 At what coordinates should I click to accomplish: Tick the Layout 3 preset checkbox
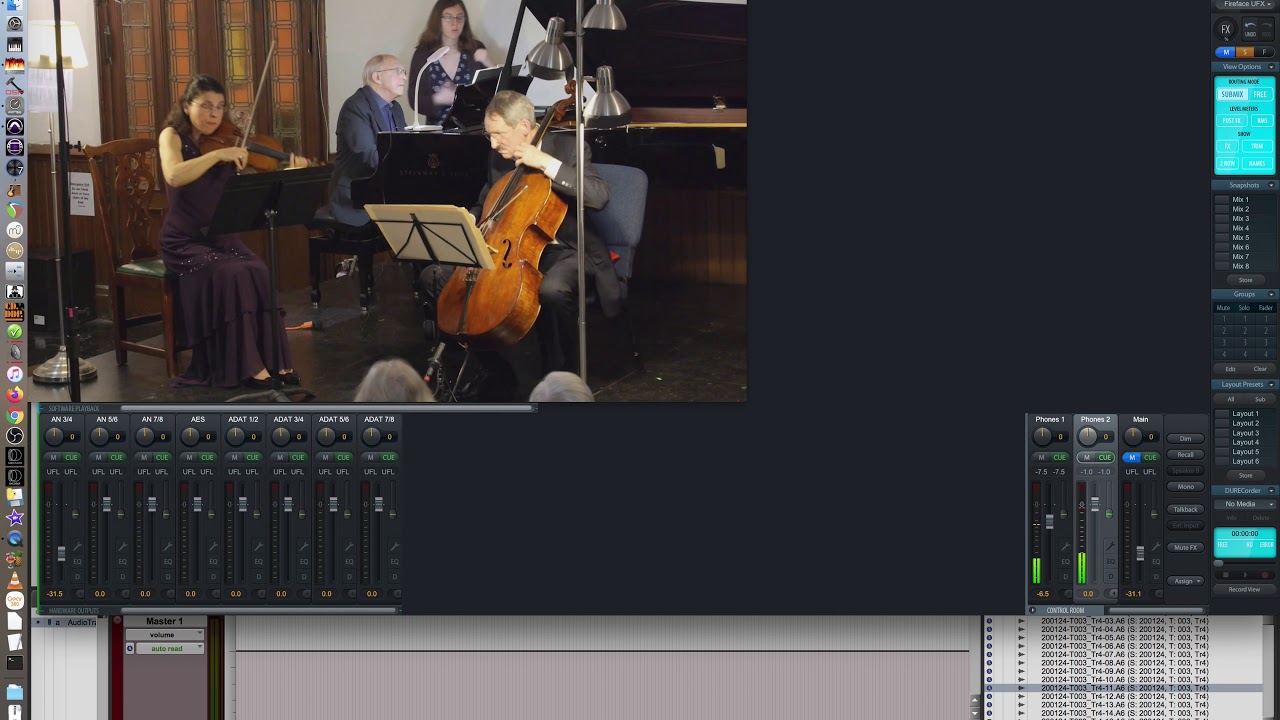pos(1222,433)
